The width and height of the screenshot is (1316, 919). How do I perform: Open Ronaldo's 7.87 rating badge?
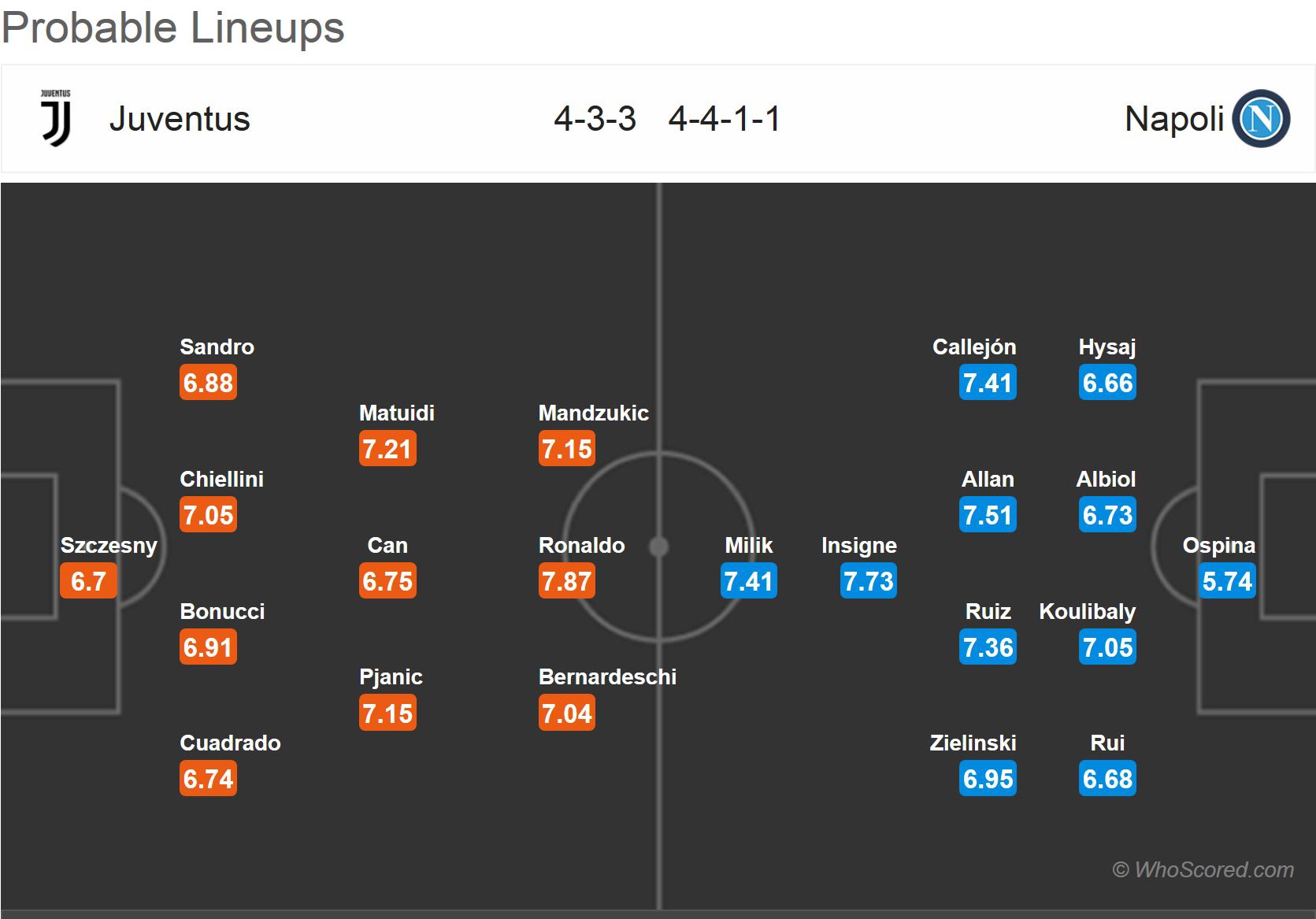point(567,581)
